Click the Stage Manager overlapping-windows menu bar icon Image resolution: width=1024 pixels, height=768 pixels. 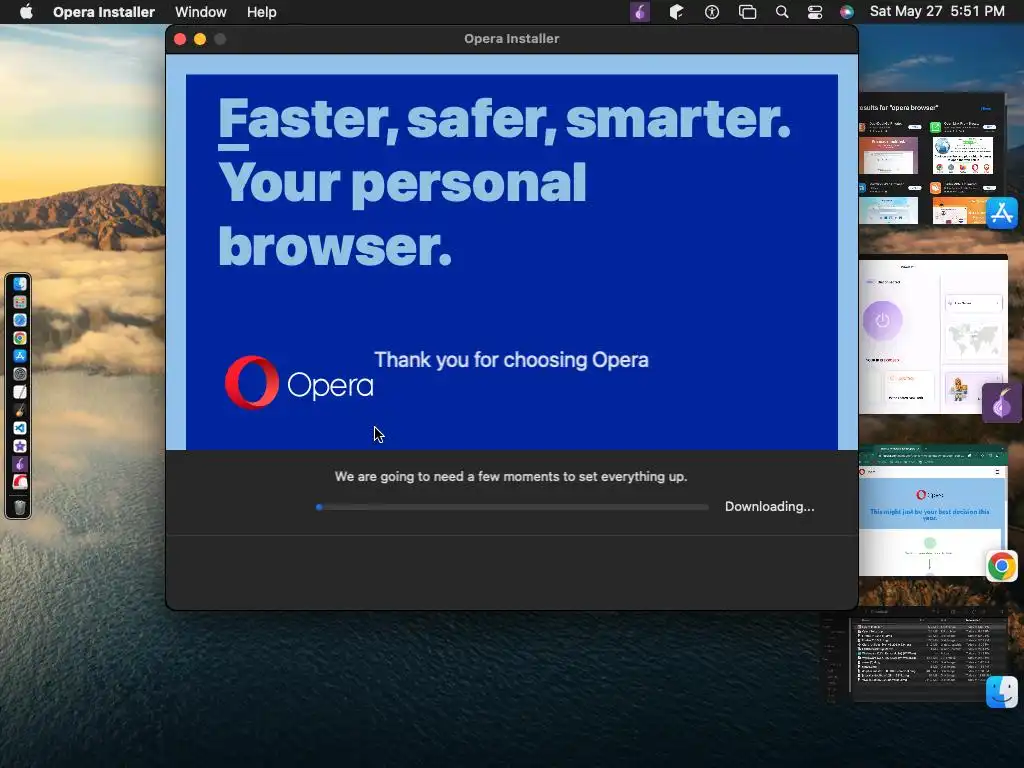click(x=747, y=12)
